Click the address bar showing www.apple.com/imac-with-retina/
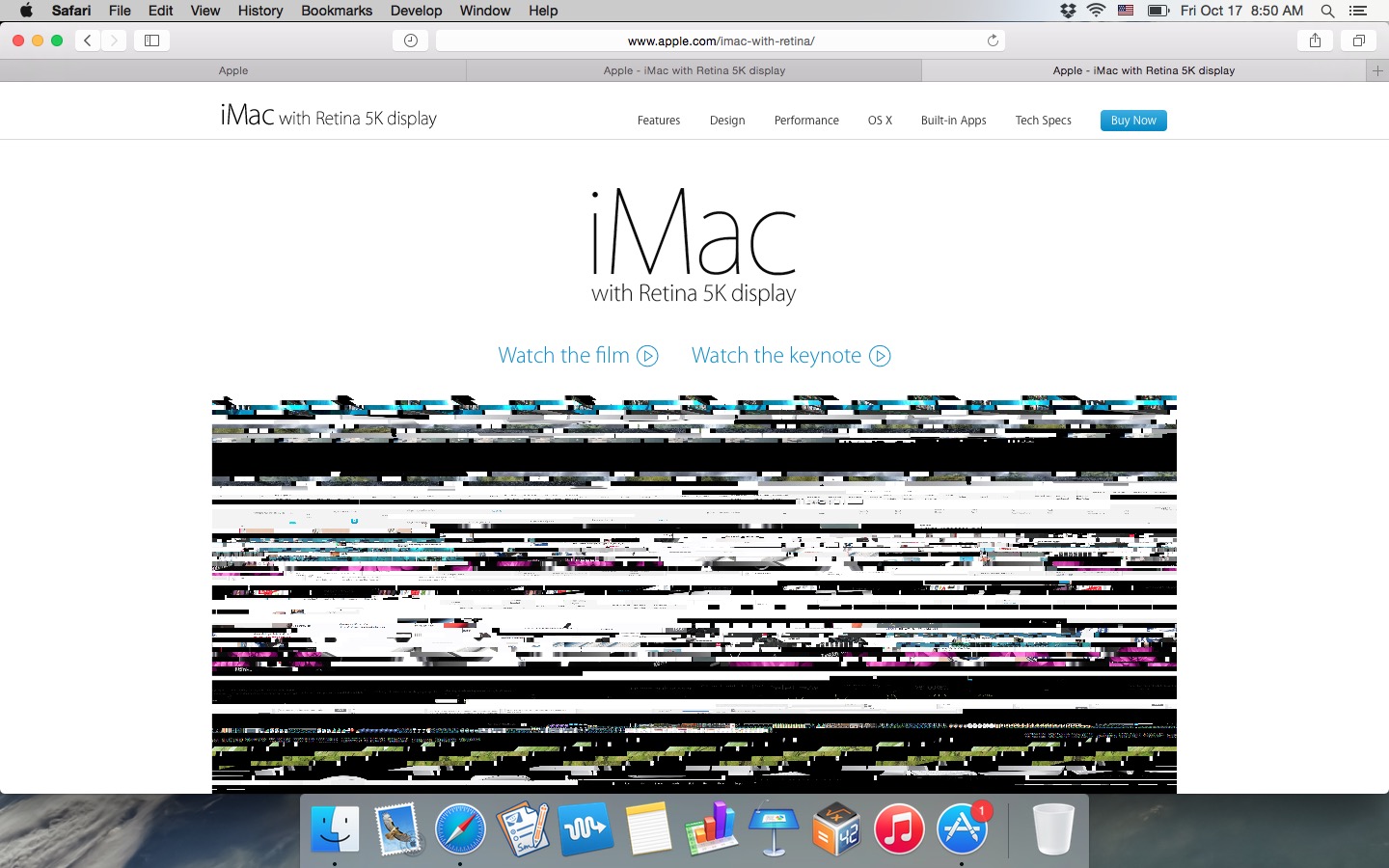Image resolution: width=1389 pixels, height=868 pixels. pos(721,41)
